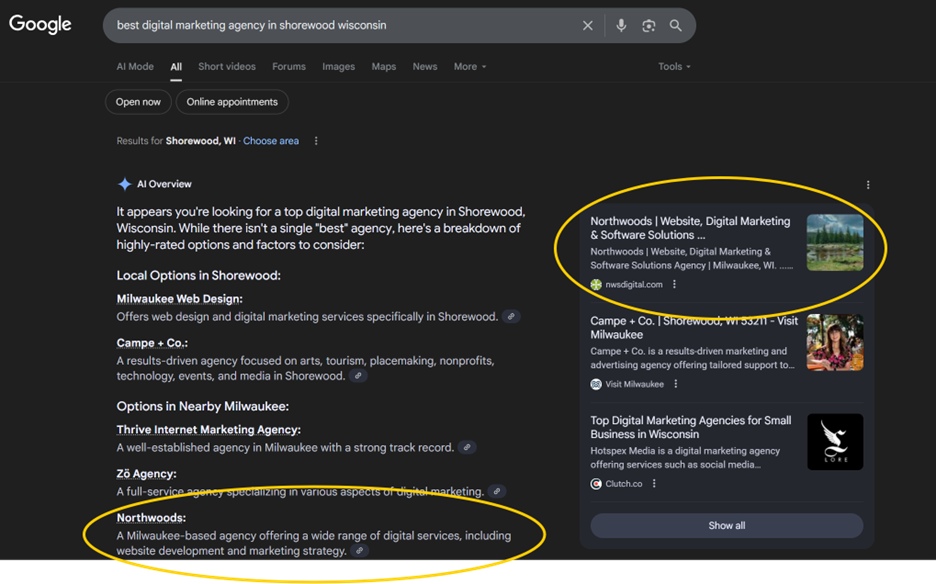Open the three-dot menu beside Choose area
The width and height of the screenshot is (936, 584).
click(x=316, y=141)
